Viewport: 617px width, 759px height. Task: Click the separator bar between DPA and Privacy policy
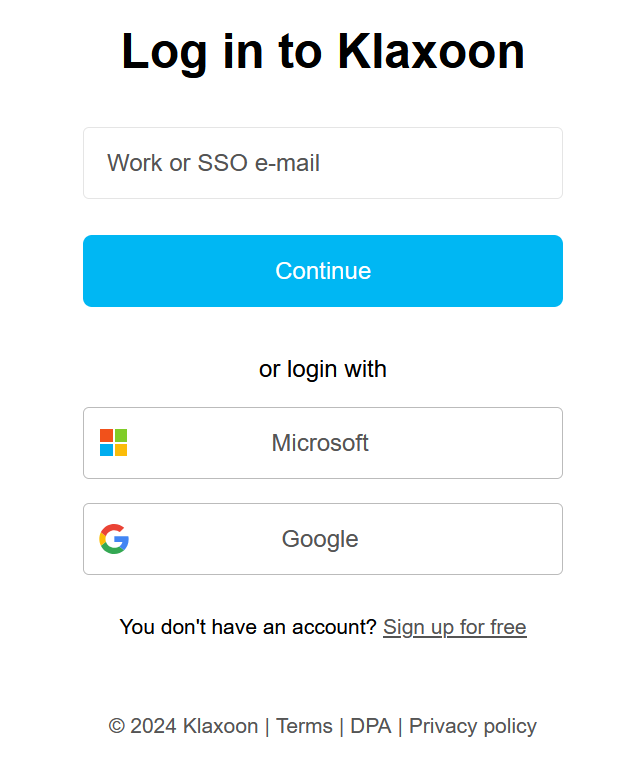[400, 726]
